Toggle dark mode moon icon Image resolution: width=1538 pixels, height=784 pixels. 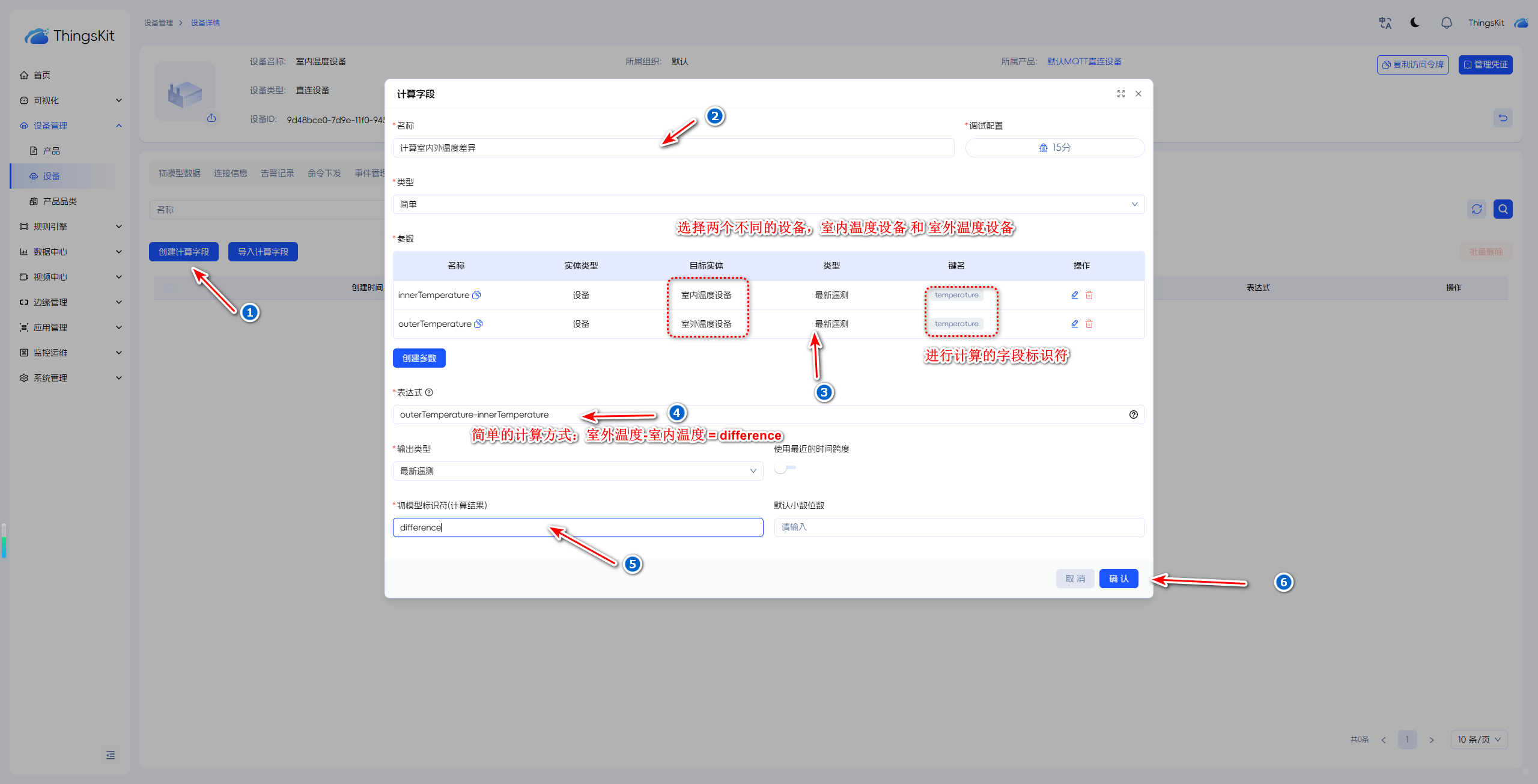coord(1415,23)
